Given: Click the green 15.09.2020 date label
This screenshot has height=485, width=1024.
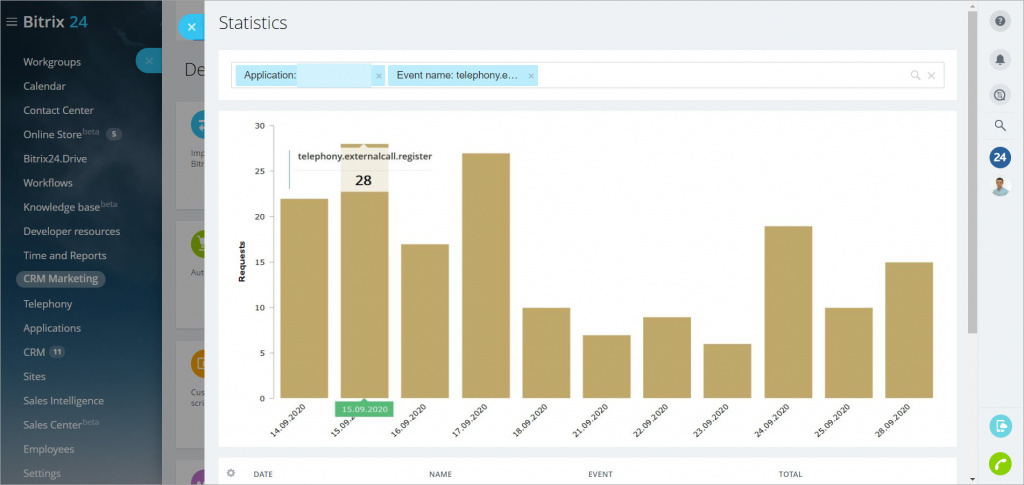Looking at the screenshot, I should (364, 409).
